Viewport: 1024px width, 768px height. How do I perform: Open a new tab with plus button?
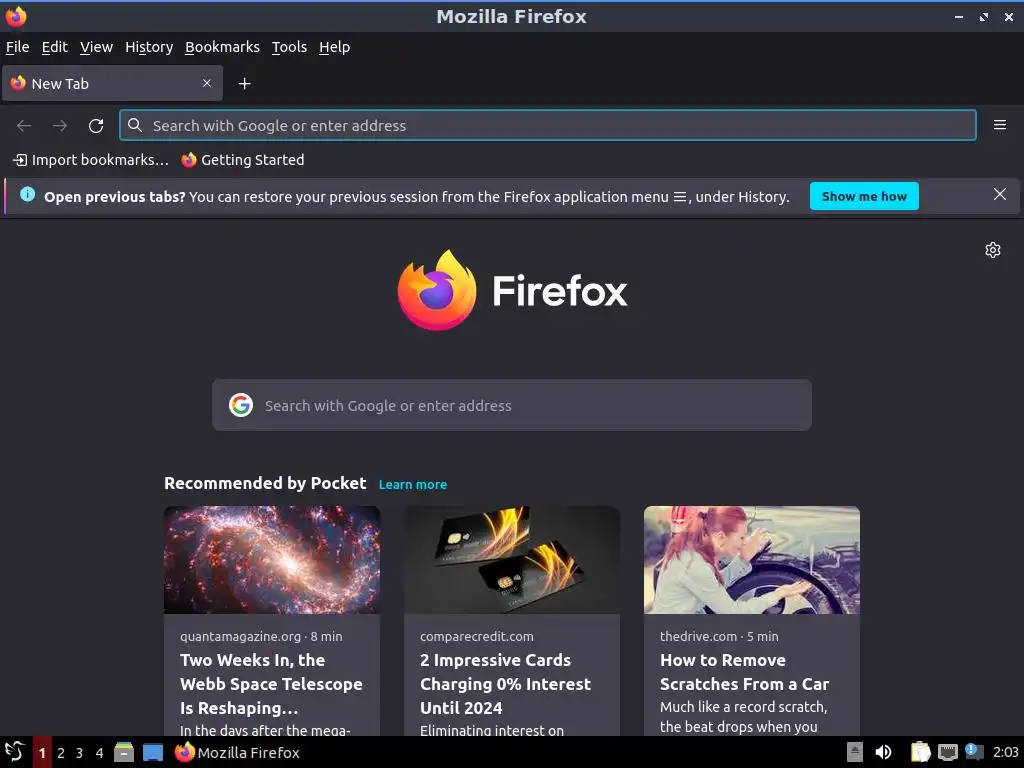(x=244, y=84)
